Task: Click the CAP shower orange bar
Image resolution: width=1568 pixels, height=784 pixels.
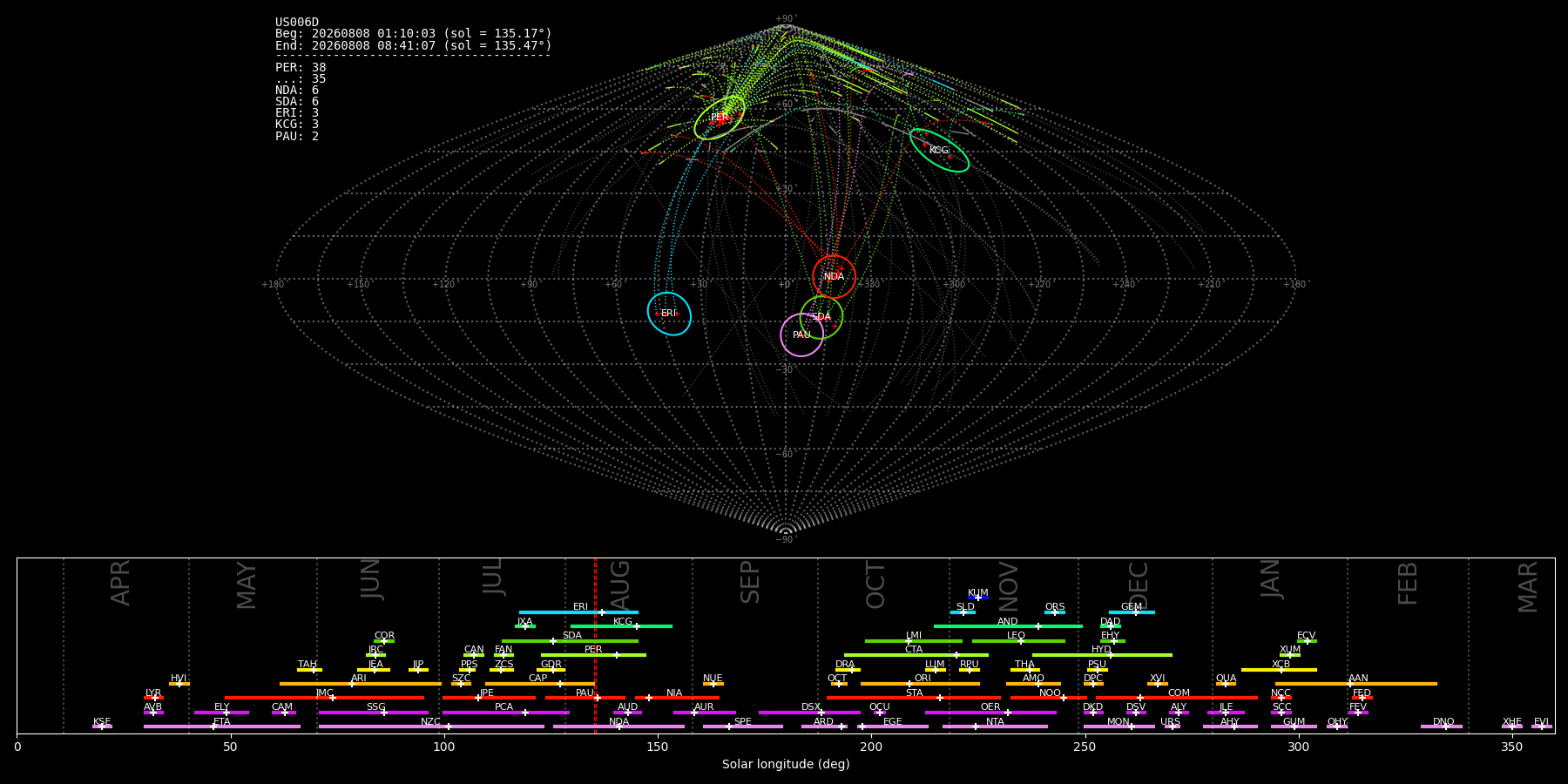Action: coord(539,683)
